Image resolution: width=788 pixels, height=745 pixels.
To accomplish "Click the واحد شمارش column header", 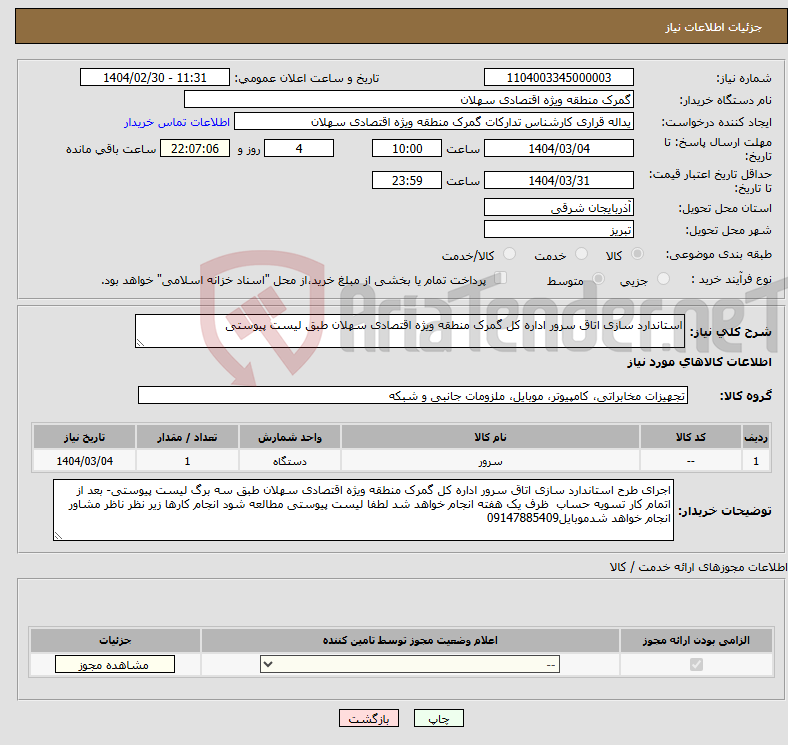I will click(290, 437).
